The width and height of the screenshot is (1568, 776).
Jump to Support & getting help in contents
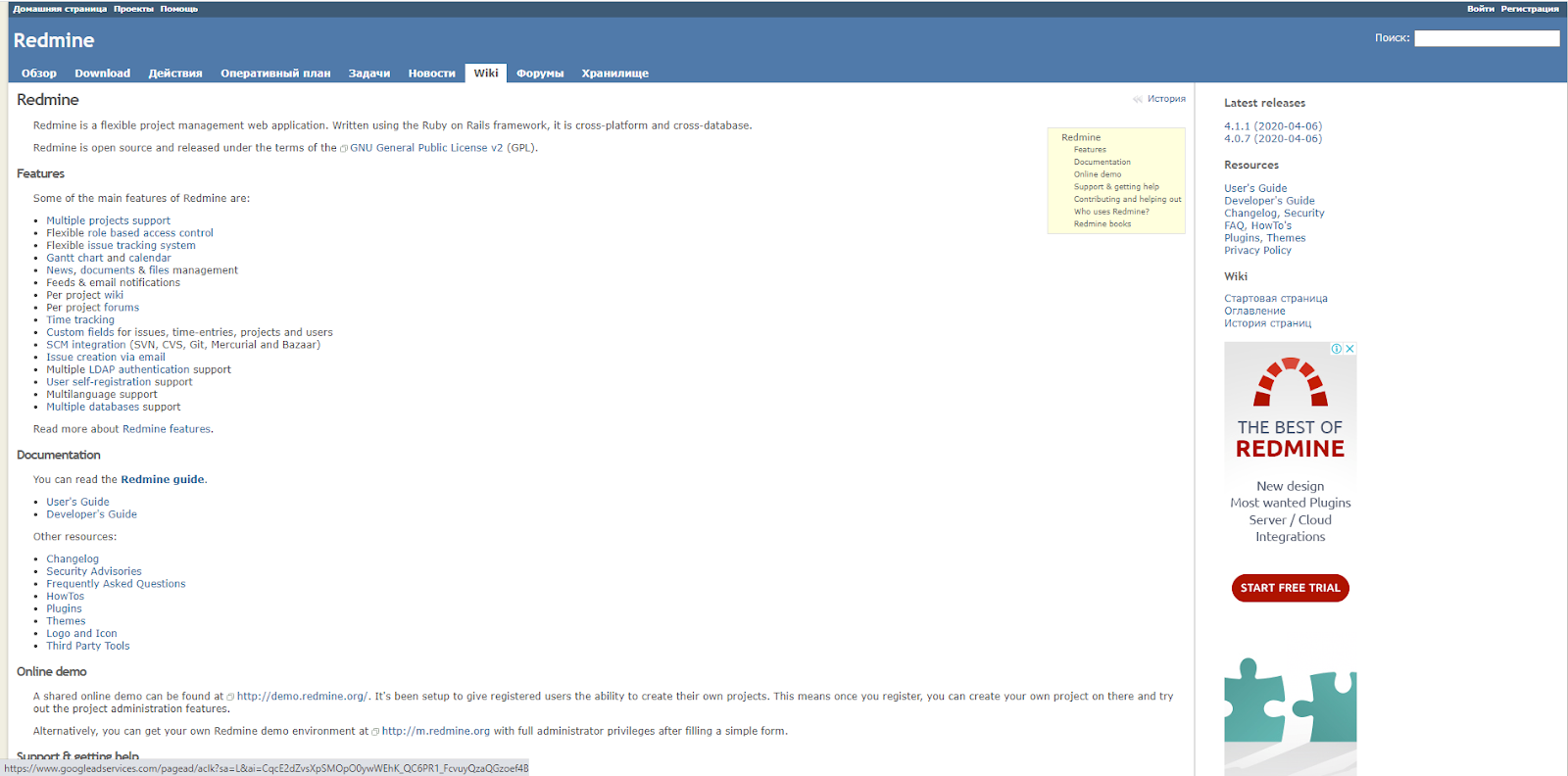click(1116, 187)
